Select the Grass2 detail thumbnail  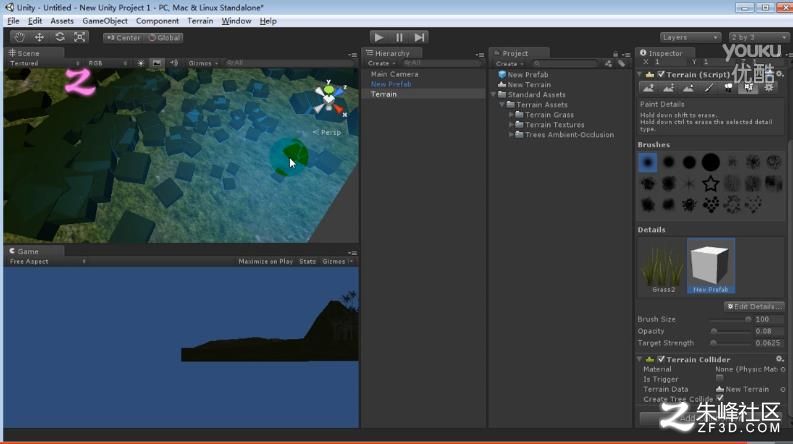click(663, 266)
